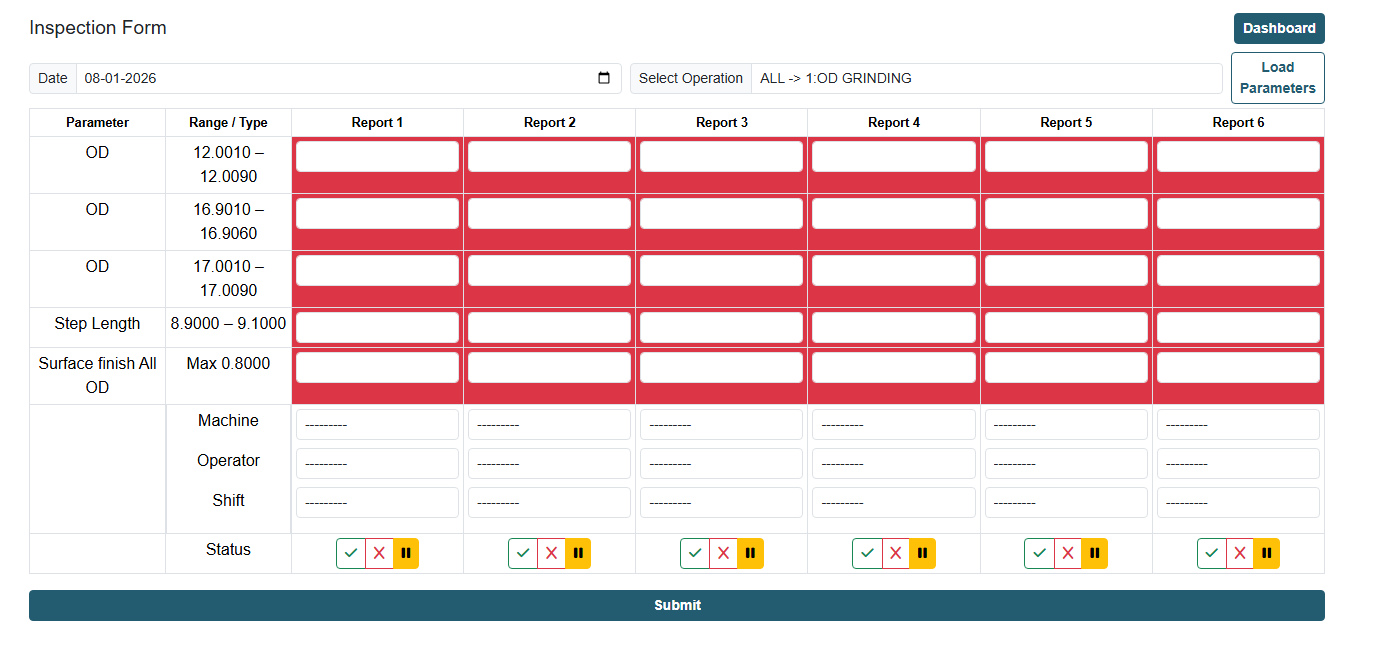Open the Operator dropdown for Report 3
This screenshot has width=1394, height=653.
pyautogui.click(x=721, y=464)
